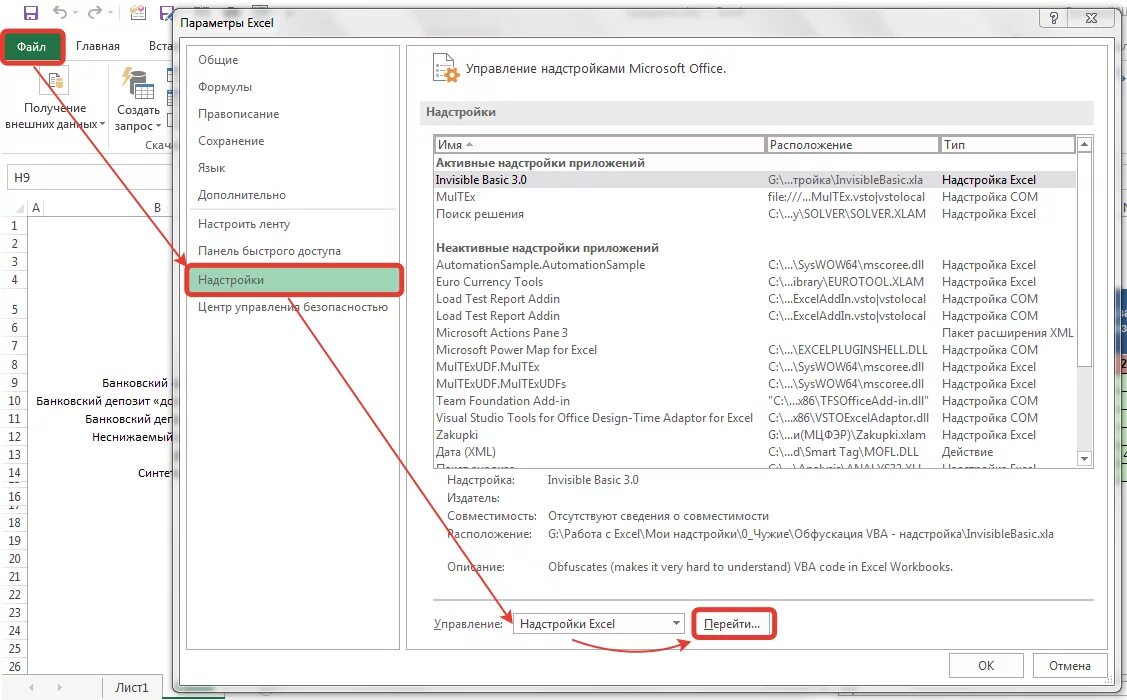Select the Microsoft Actions Pane 3 row

(x=755, y=333)
